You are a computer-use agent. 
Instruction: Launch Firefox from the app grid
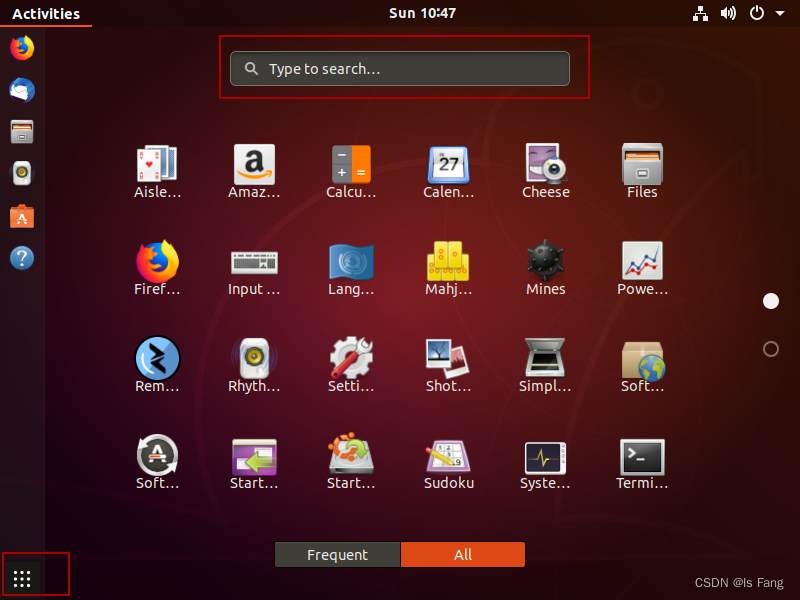tap(157, 268)
